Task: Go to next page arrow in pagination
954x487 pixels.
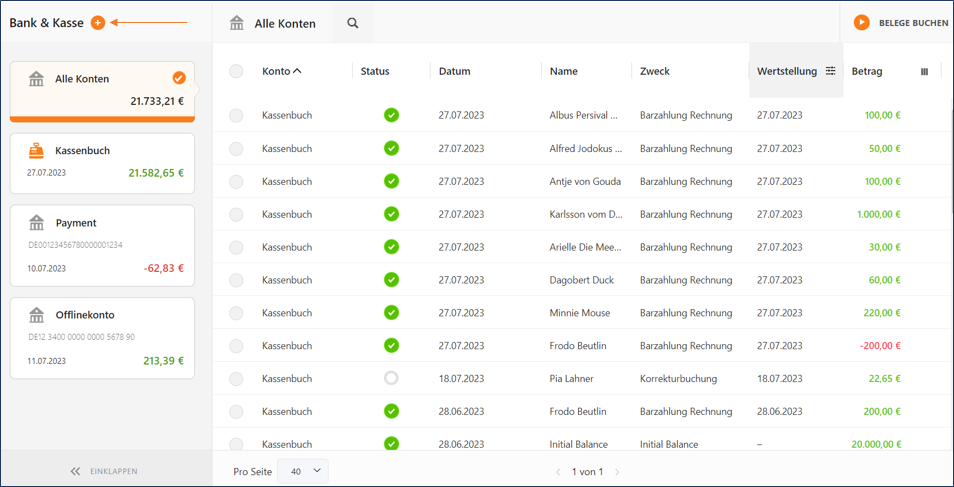Action: 617,472
